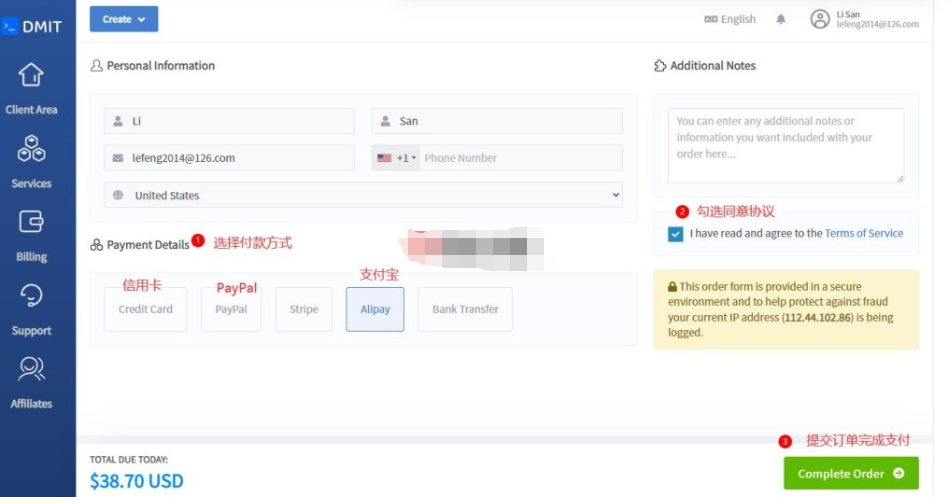Open the Billing wallet icon
This screenshot has width=952, height=504.
31,223
